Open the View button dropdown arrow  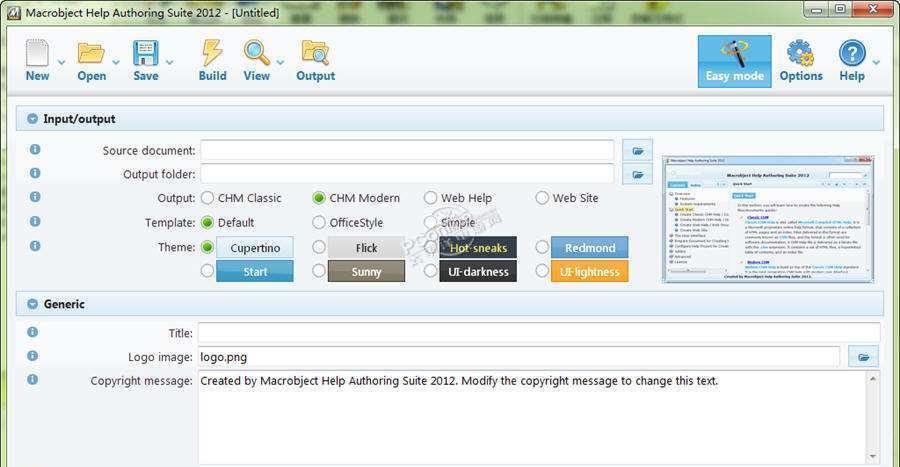pos(280,62)
